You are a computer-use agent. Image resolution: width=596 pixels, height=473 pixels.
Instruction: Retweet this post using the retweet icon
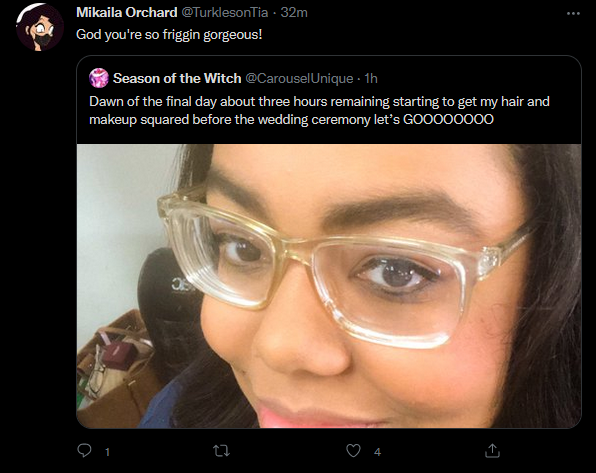click(x=221, y=451)
